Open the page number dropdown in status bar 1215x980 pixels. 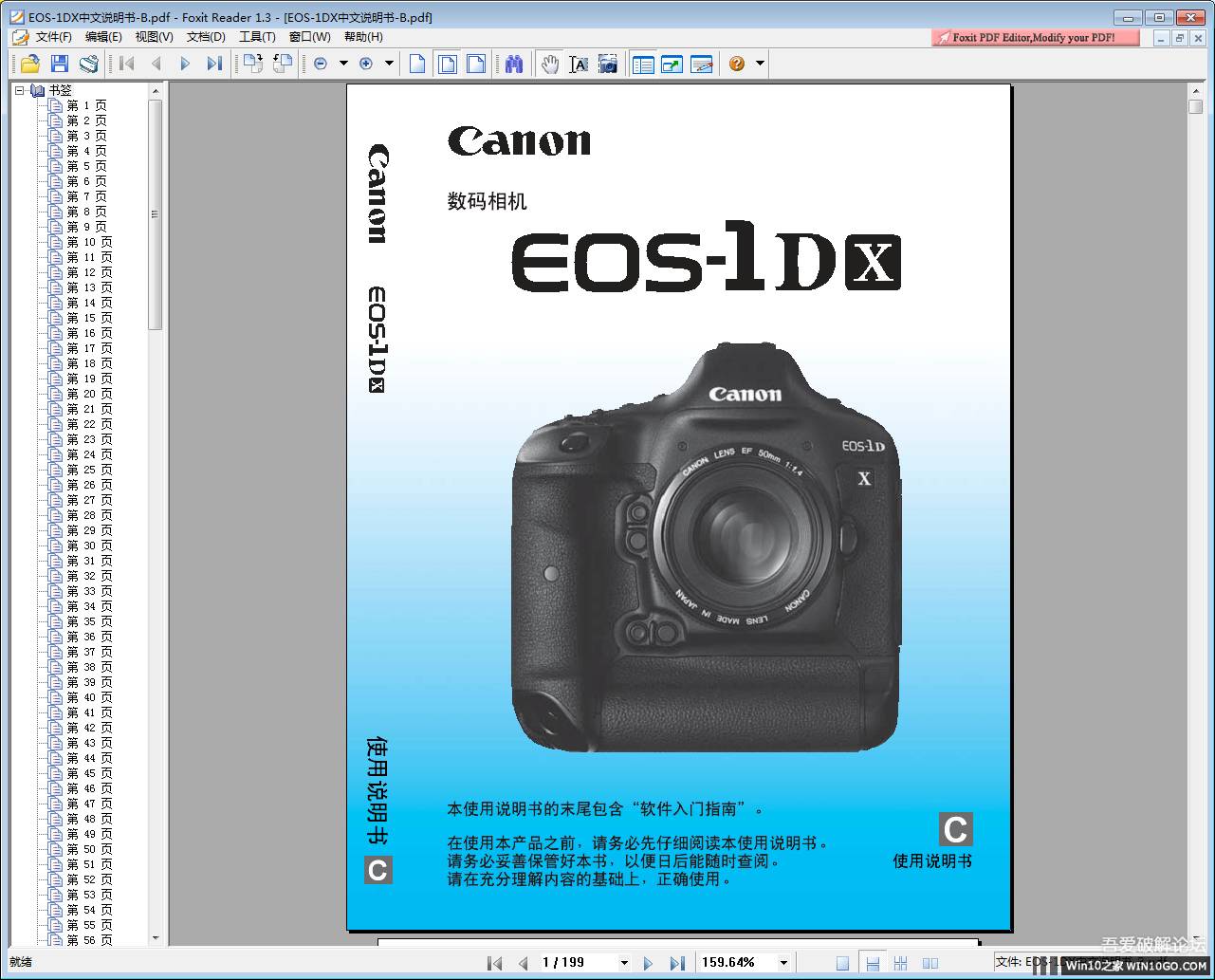[623, 963]
